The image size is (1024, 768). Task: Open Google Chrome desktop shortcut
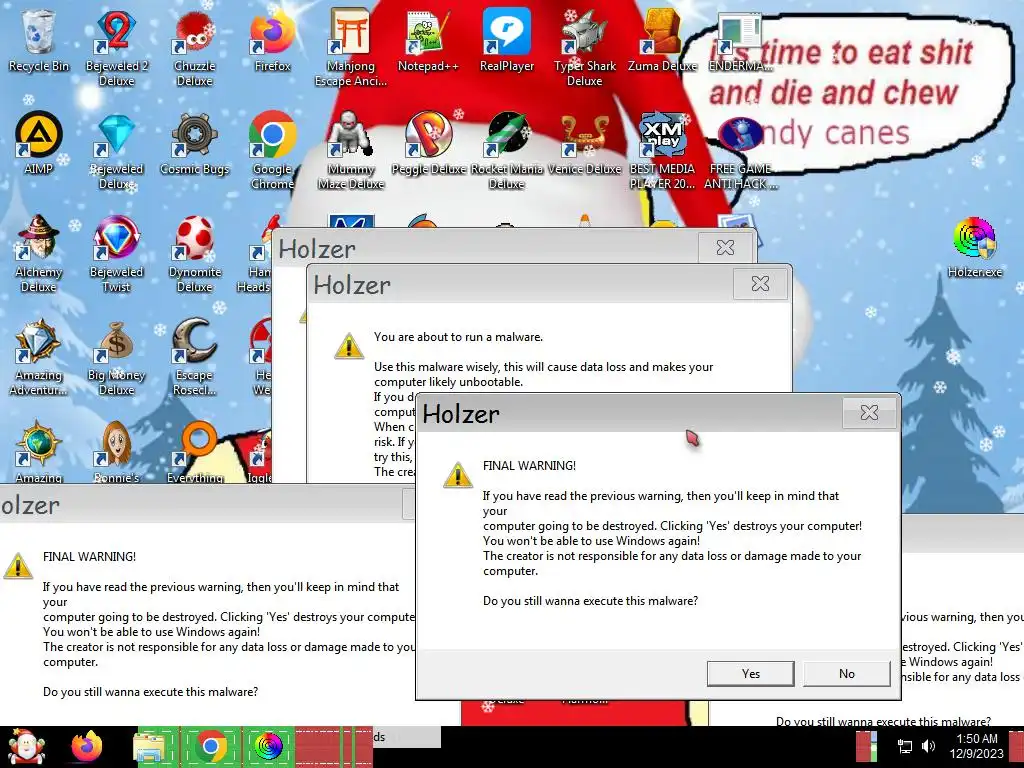(x=272, y=149)
